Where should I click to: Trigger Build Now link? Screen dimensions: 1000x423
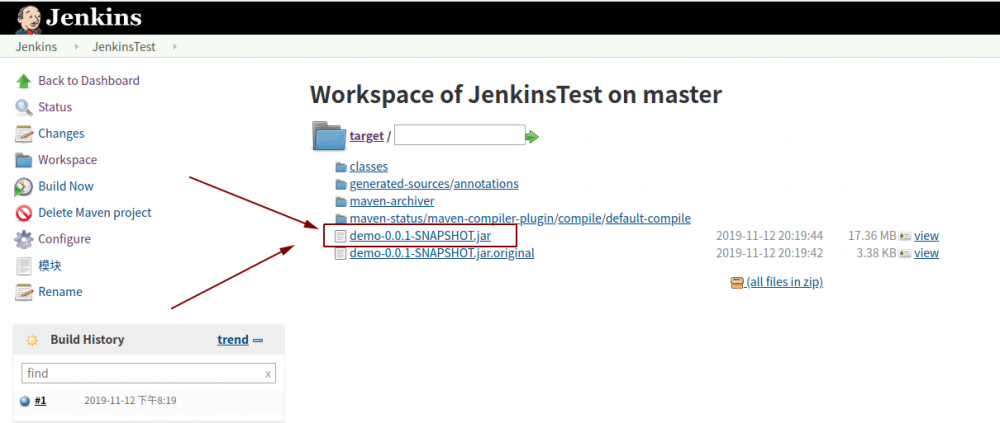tap(66, 187)
